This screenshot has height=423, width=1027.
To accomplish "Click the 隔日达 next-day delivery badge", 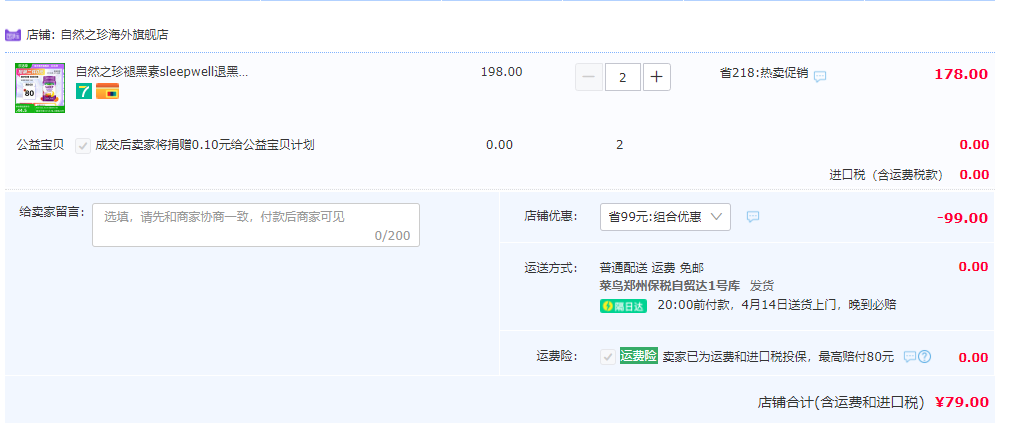I will pyautogui.click(x=624, y=306).
